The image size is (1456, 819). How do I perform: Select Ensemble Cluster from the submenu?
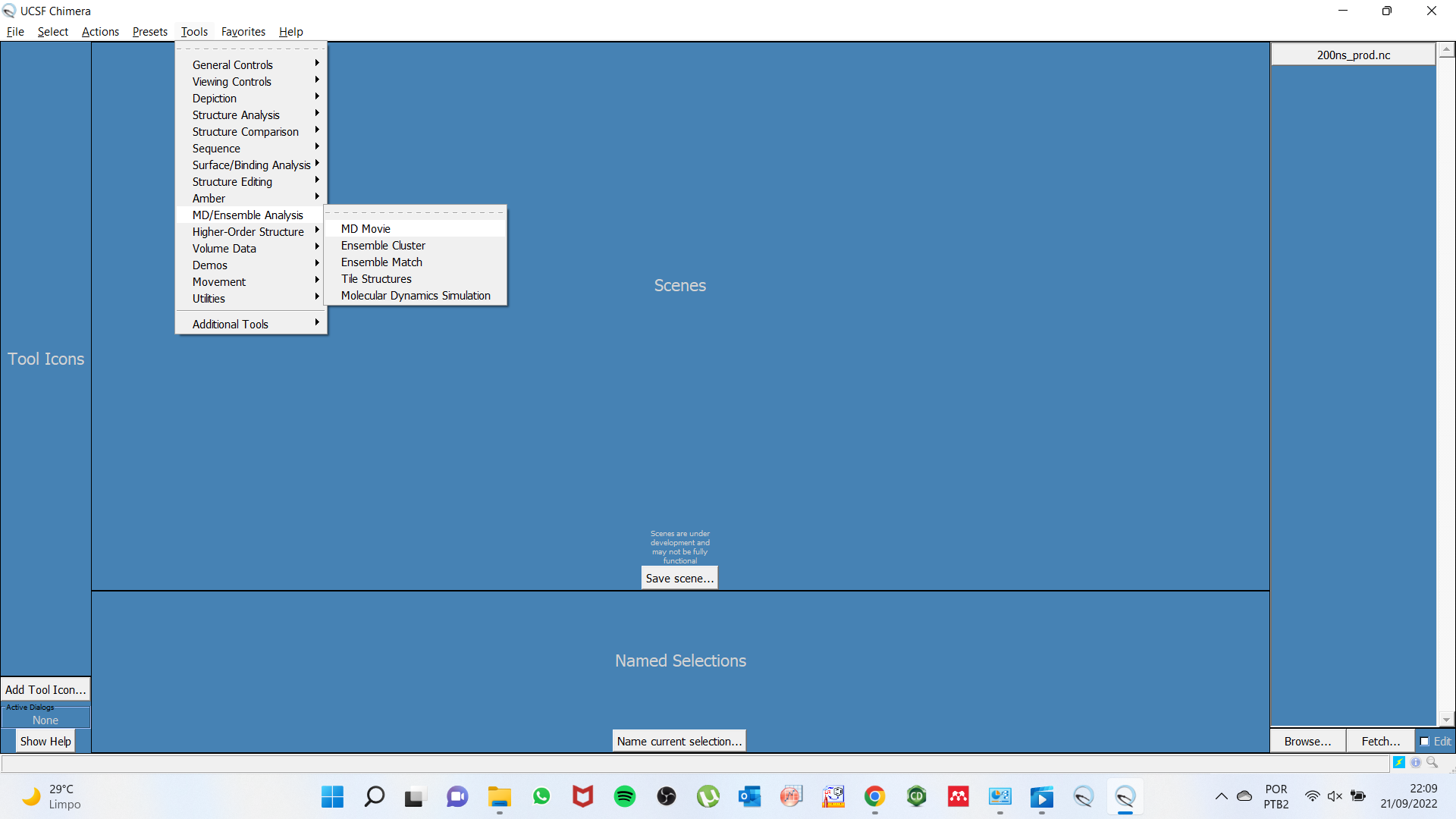pyautogui.click(x=383, y=246)
